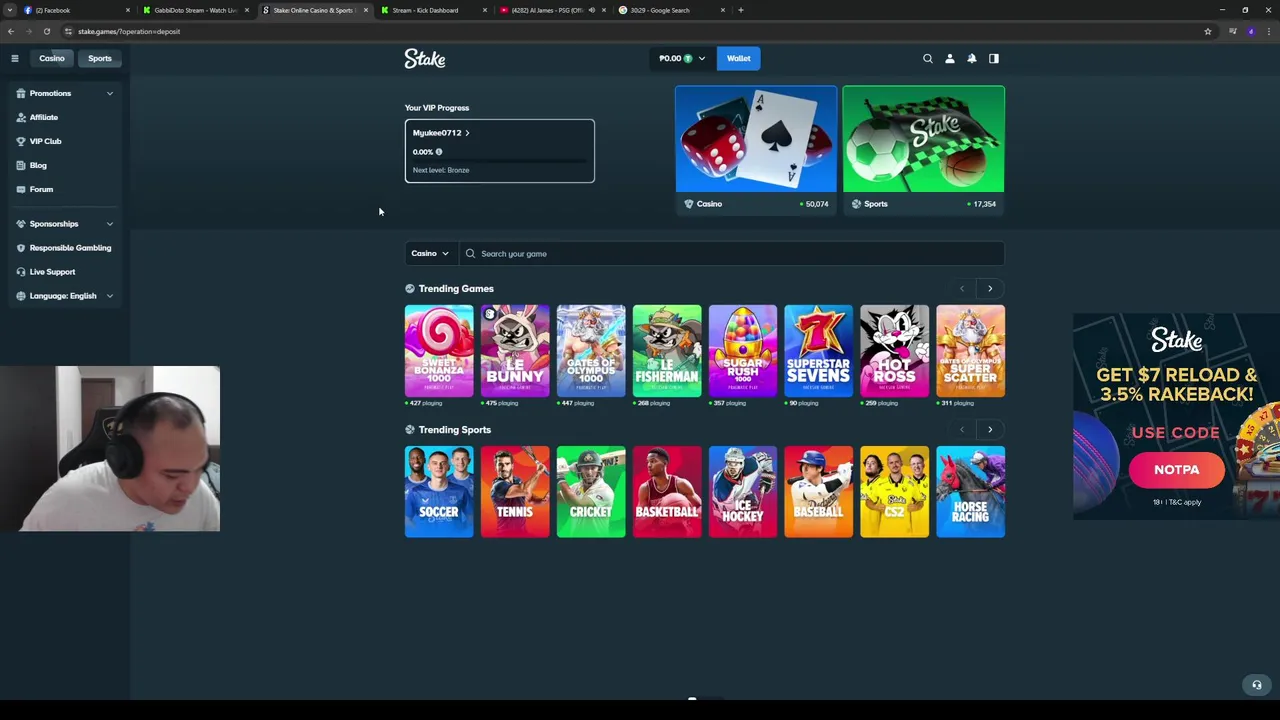
Task: Switch to GabbiDoto Stream tab
Action: coord(195,10)
